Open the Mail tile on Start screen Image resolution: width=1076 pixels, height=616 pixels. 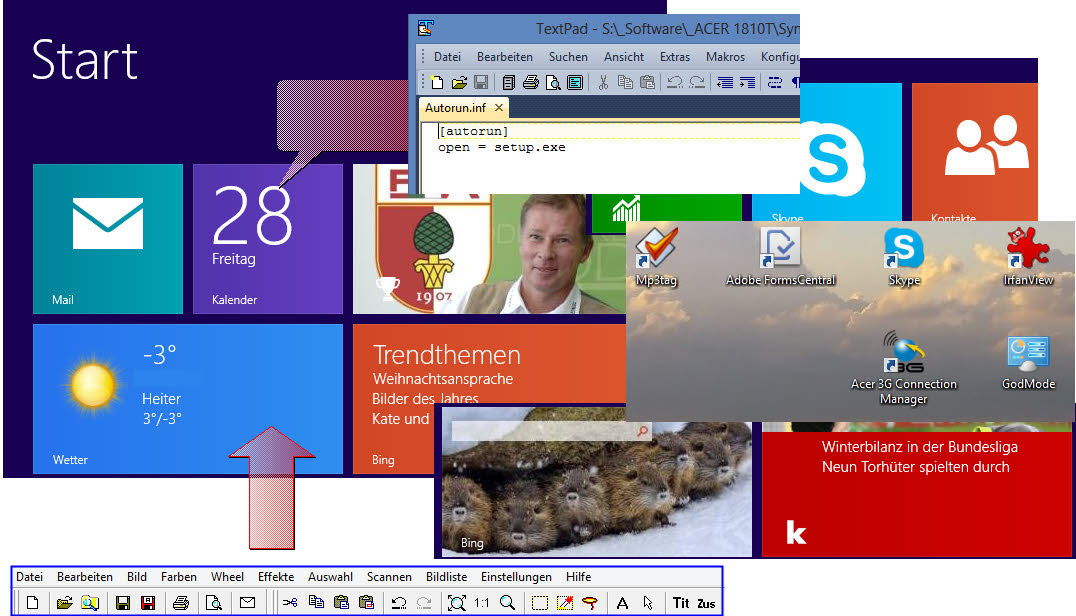(x=108, y=239)
